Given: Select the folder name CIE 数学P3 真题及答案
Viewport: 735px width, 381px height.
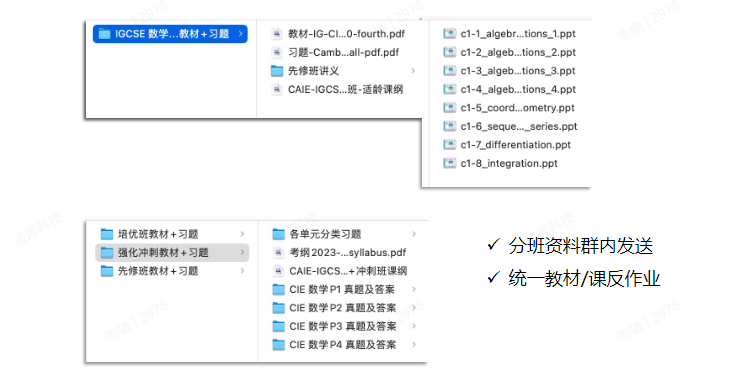Looking at the screenshot, I should 343,326.
